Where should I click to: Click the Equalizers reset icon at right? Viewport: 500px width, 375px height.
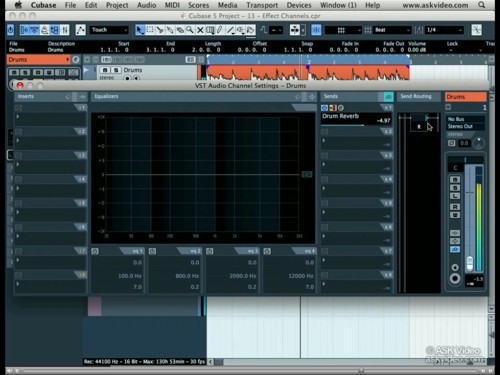click(x=312, y=97)
